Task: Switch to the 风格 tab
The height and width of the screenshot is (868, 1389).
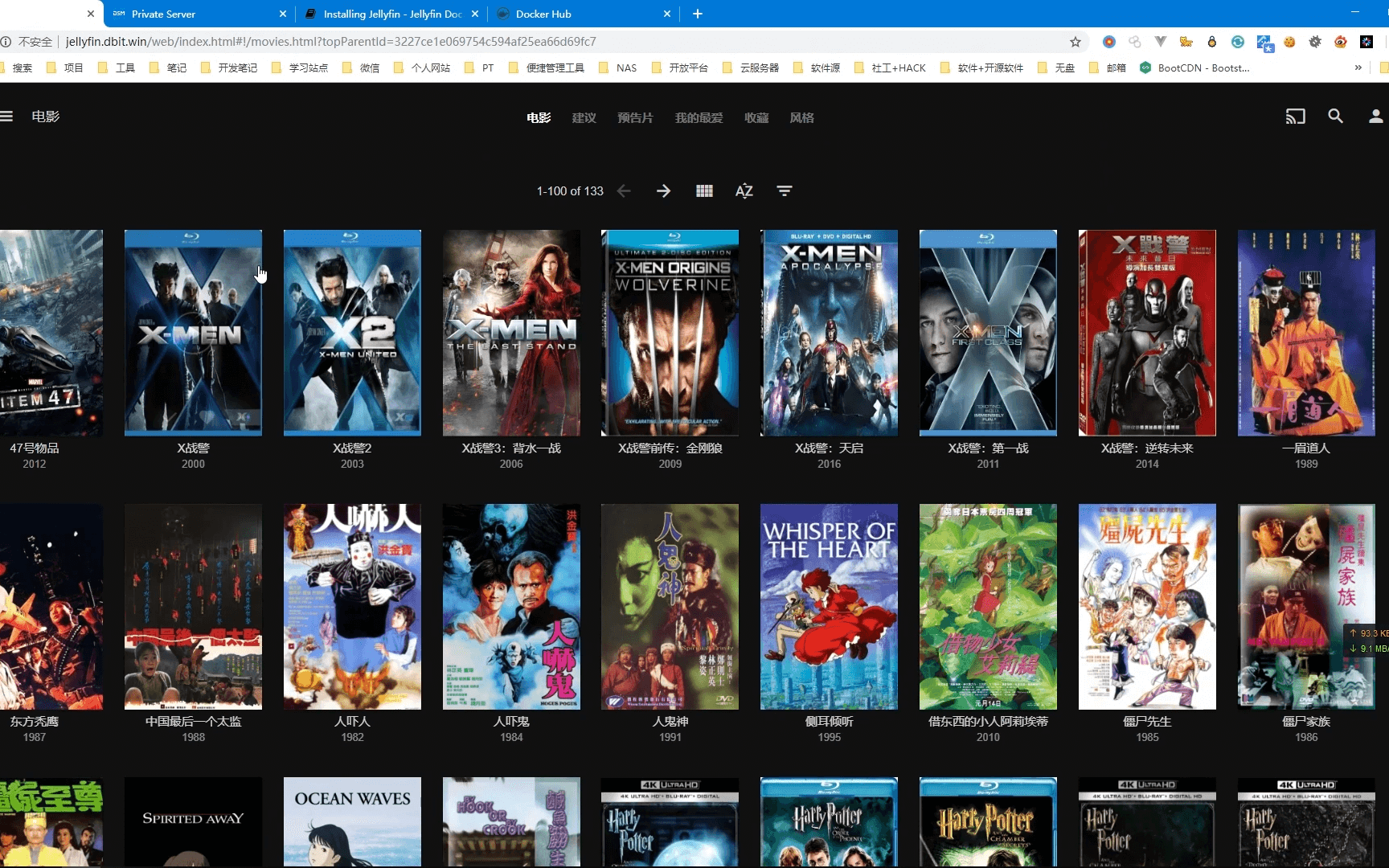Action: tap(801, 117)
